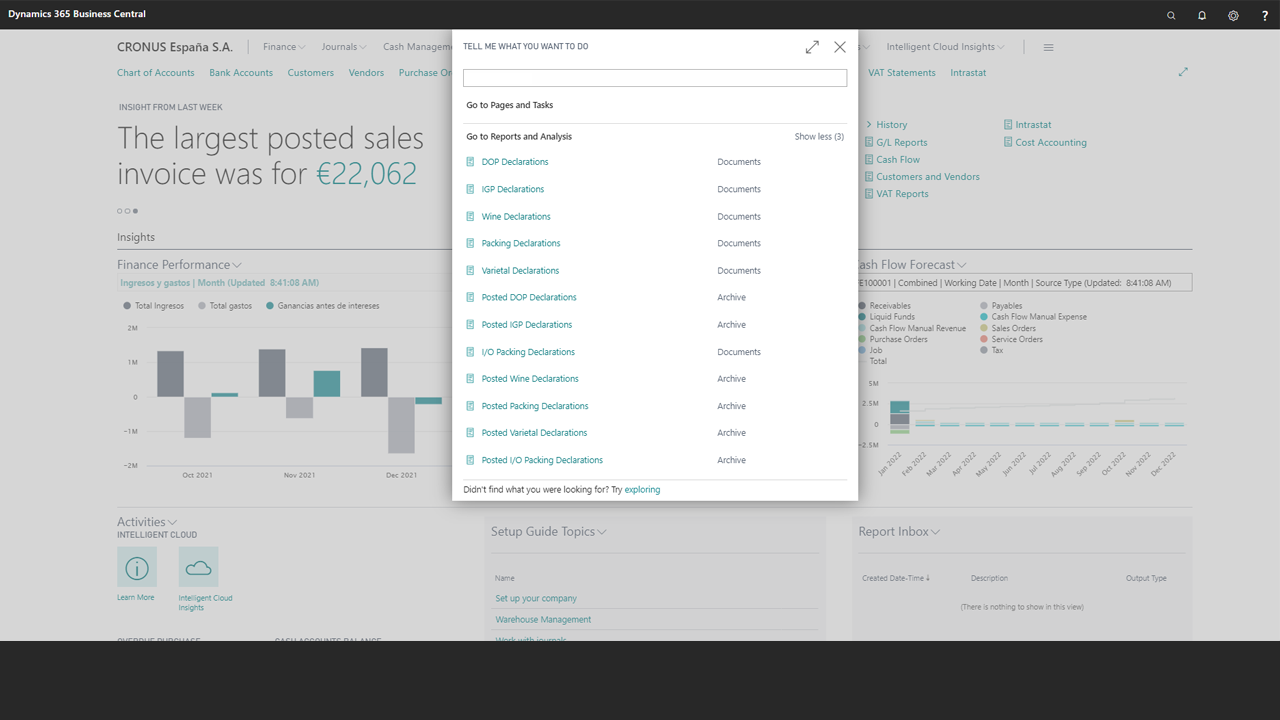The width and height of the screenshot is (1280, 720).
Task: Expand the History group
Action: click(886, 125)
